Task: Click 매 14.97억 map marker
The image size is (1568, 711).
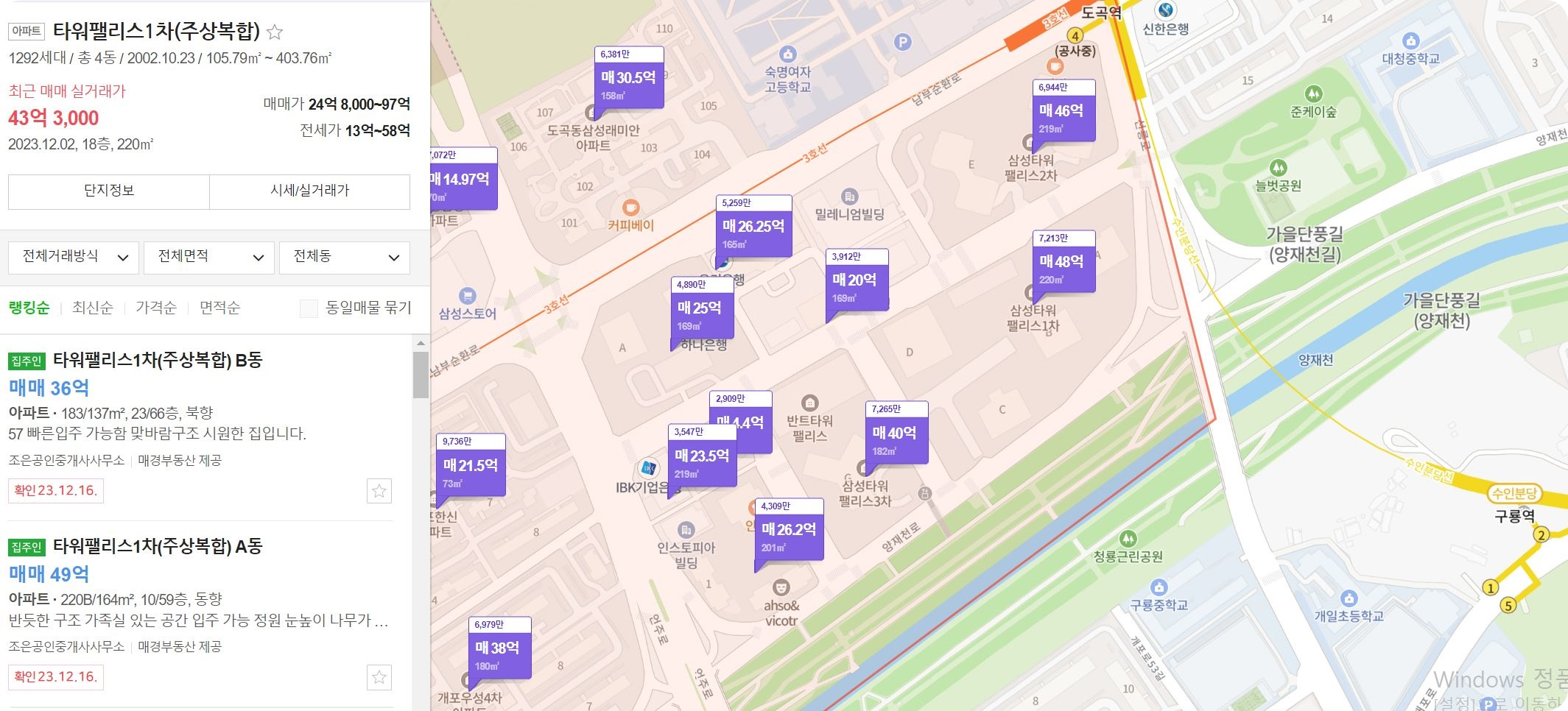Action: [464, 179]
